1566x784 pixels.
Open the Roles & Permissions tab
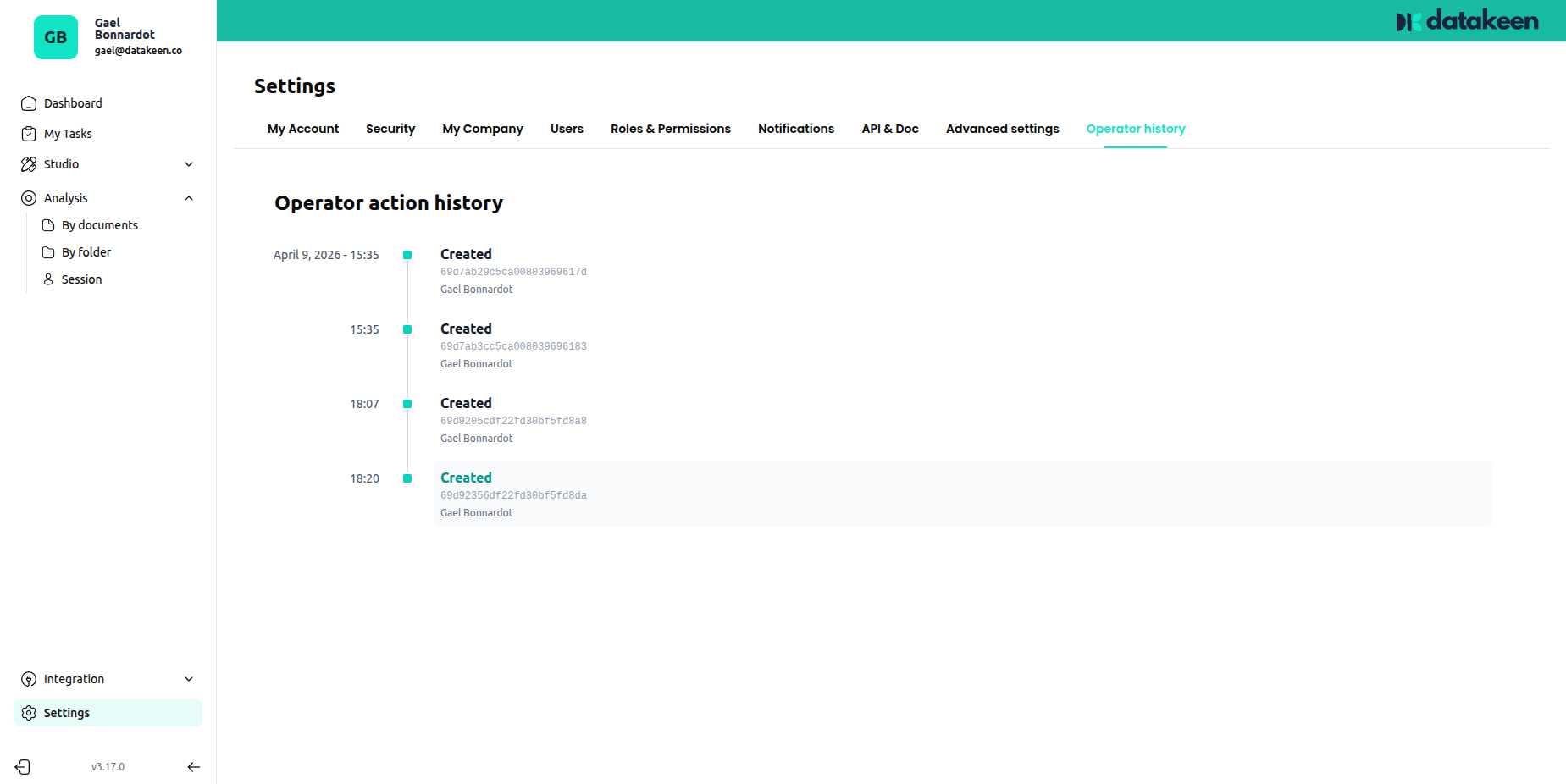click(670, 129)
